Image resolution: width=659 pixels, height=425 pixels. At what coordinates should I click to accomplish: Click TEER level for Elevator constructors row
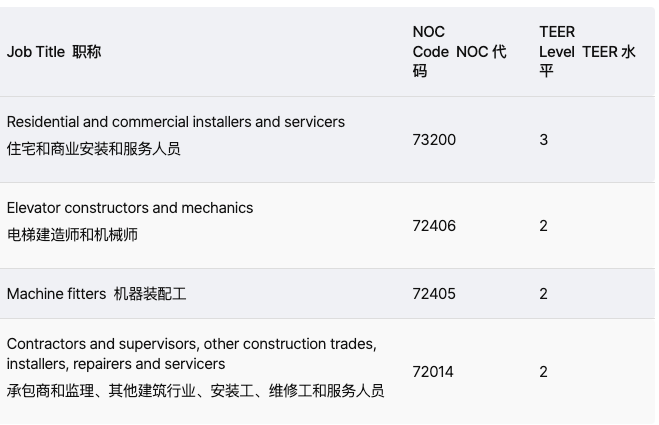point(544,226)
